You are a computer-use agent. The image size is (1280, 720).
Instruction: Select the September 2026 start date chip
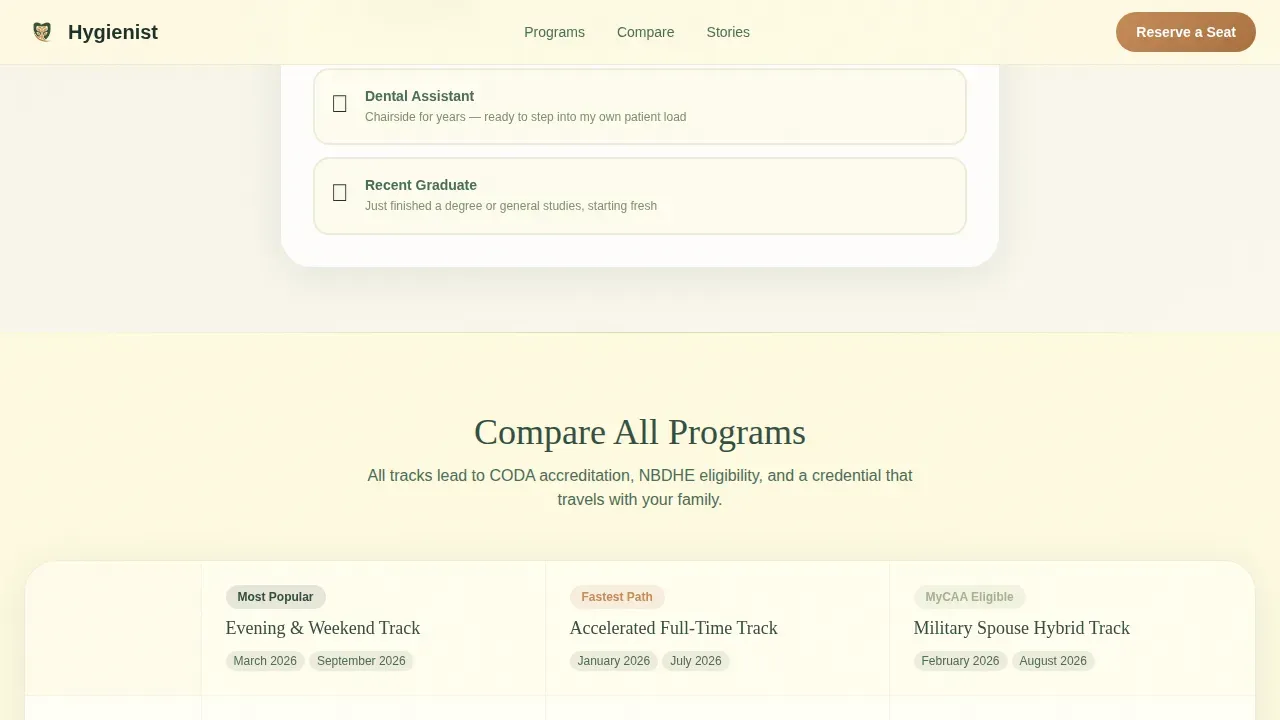(x=361, y=661)
